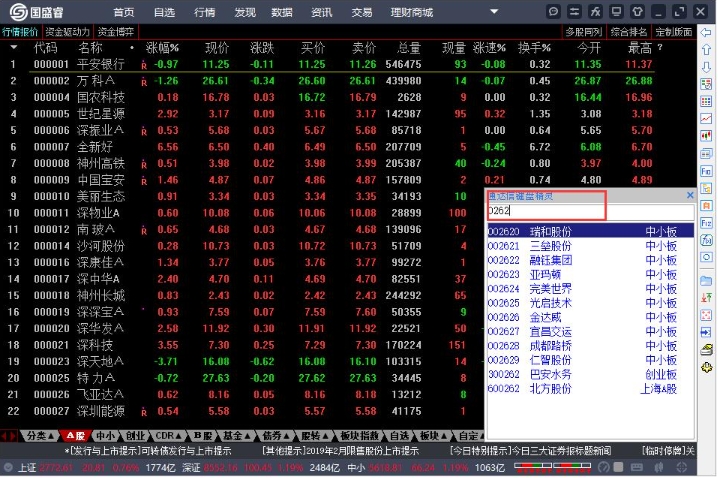
Task: Select the 中小 board tab at bottom
Action: coord(106,435)
